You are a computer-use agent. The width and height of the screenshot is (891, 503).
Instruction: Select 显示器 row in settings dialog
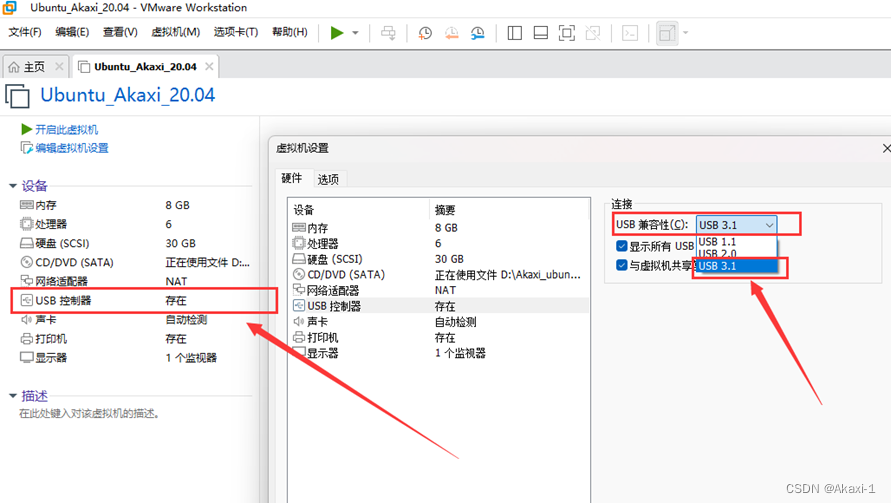(439, 353)
